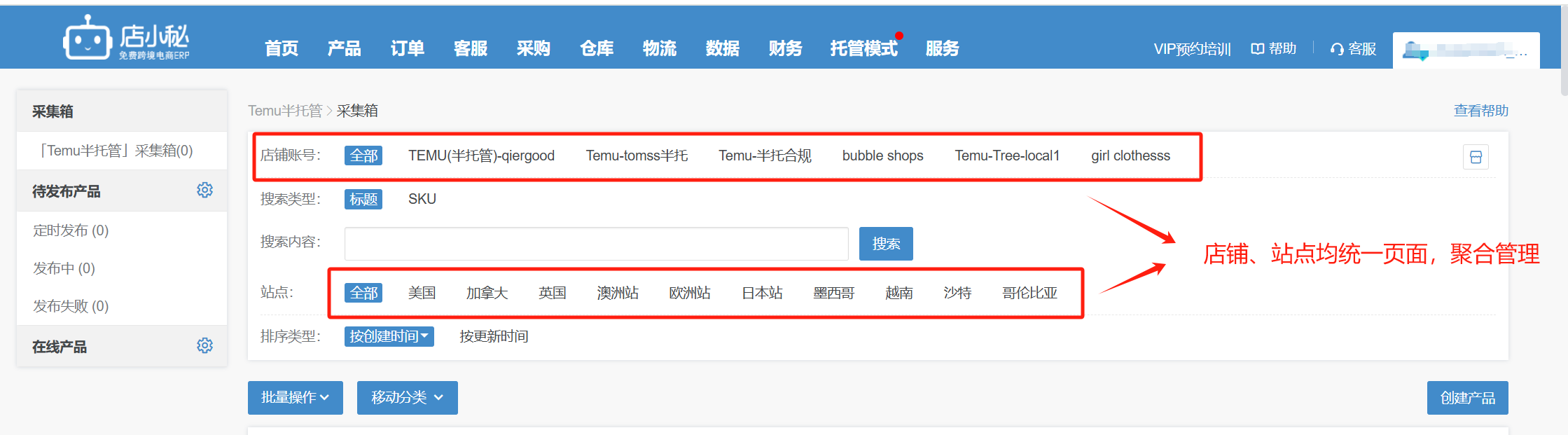The image size is (1568, 435).
Task: Click VIP预约培训 link
Action: 1192,48
